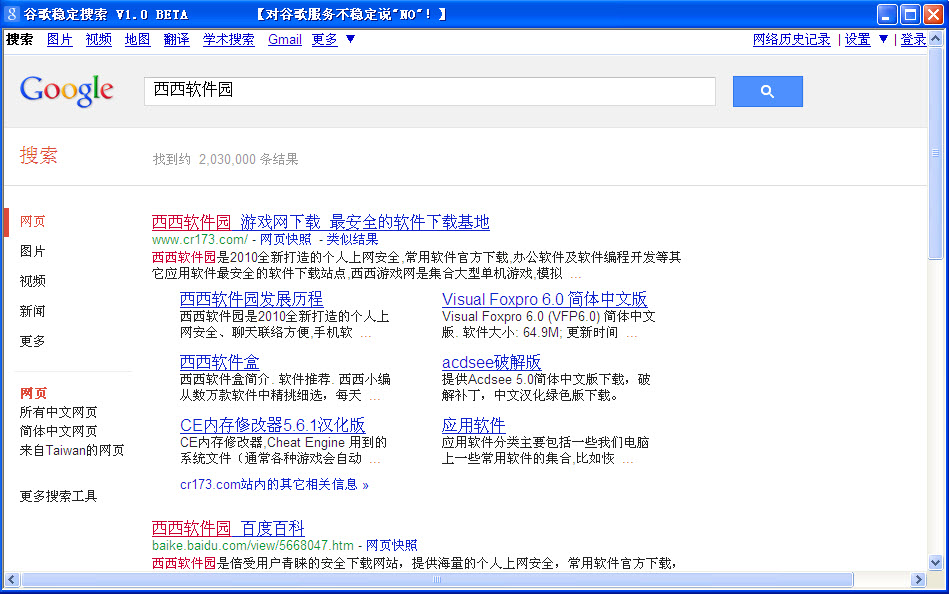
Task: Click vertical scrollbar down arrow
Action: [936, 563]
